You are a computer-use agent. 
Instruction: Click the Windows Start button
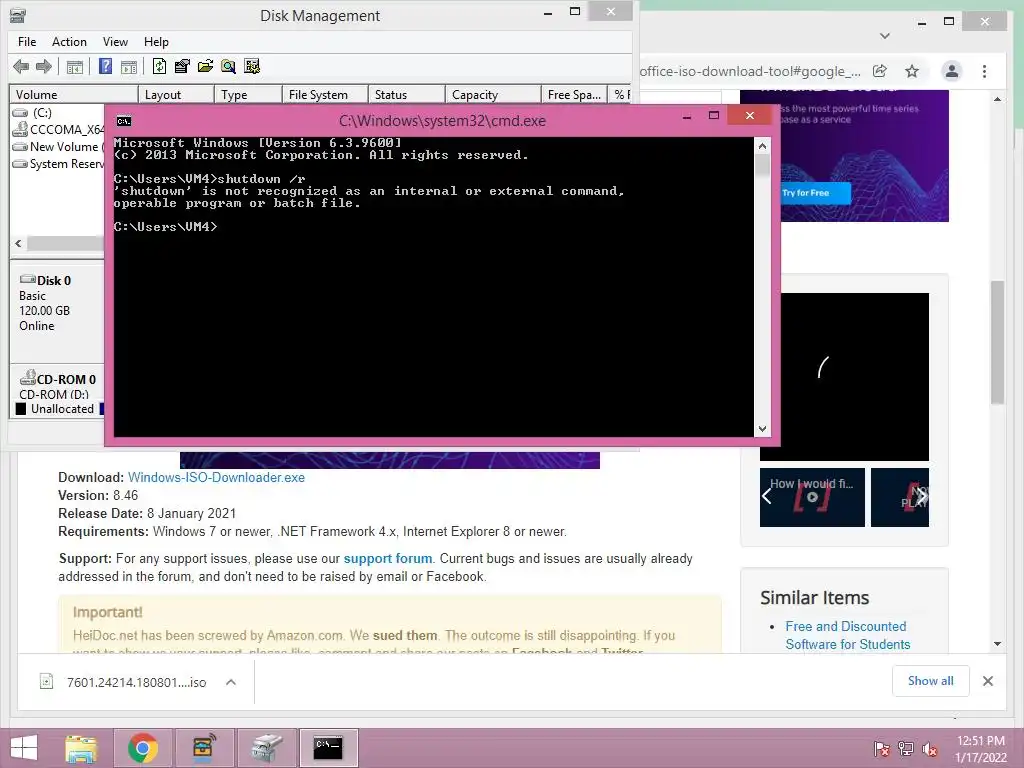point(24,748)
